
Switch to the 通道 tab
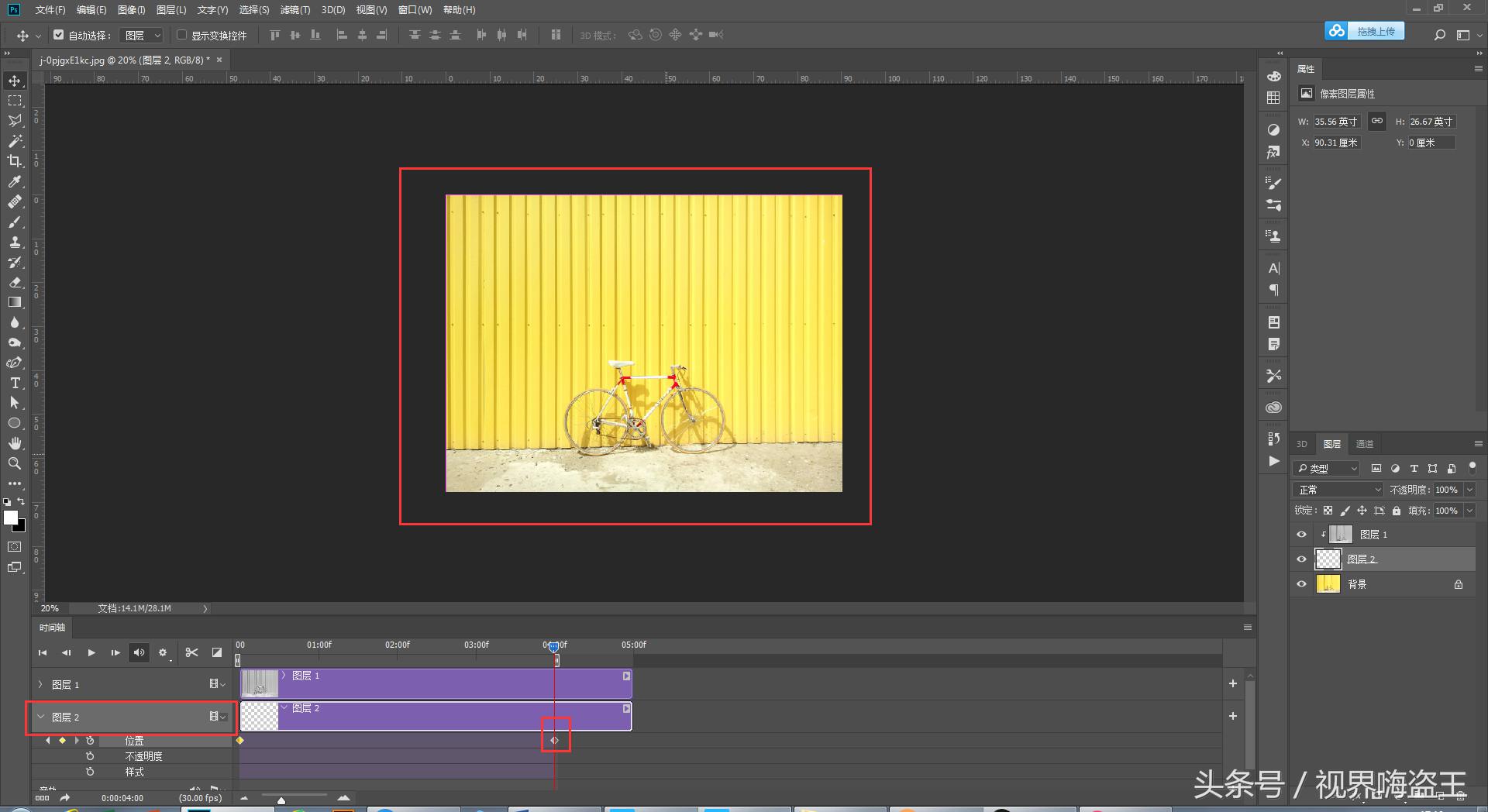point(1364,444)
